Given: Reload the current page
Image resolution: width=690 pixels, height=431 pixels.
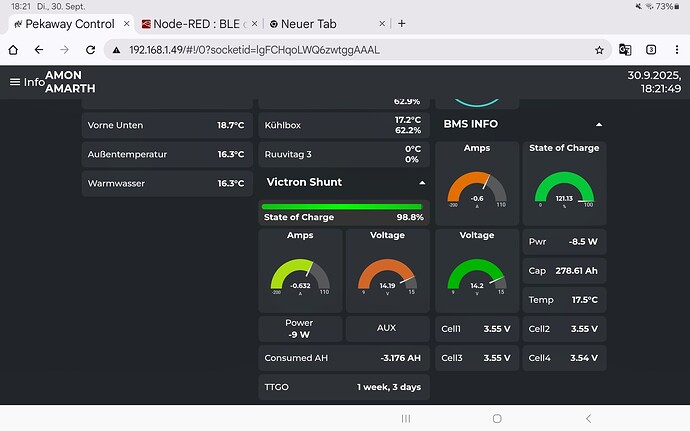Looking at the screenshot, I should tap(90, 49).
